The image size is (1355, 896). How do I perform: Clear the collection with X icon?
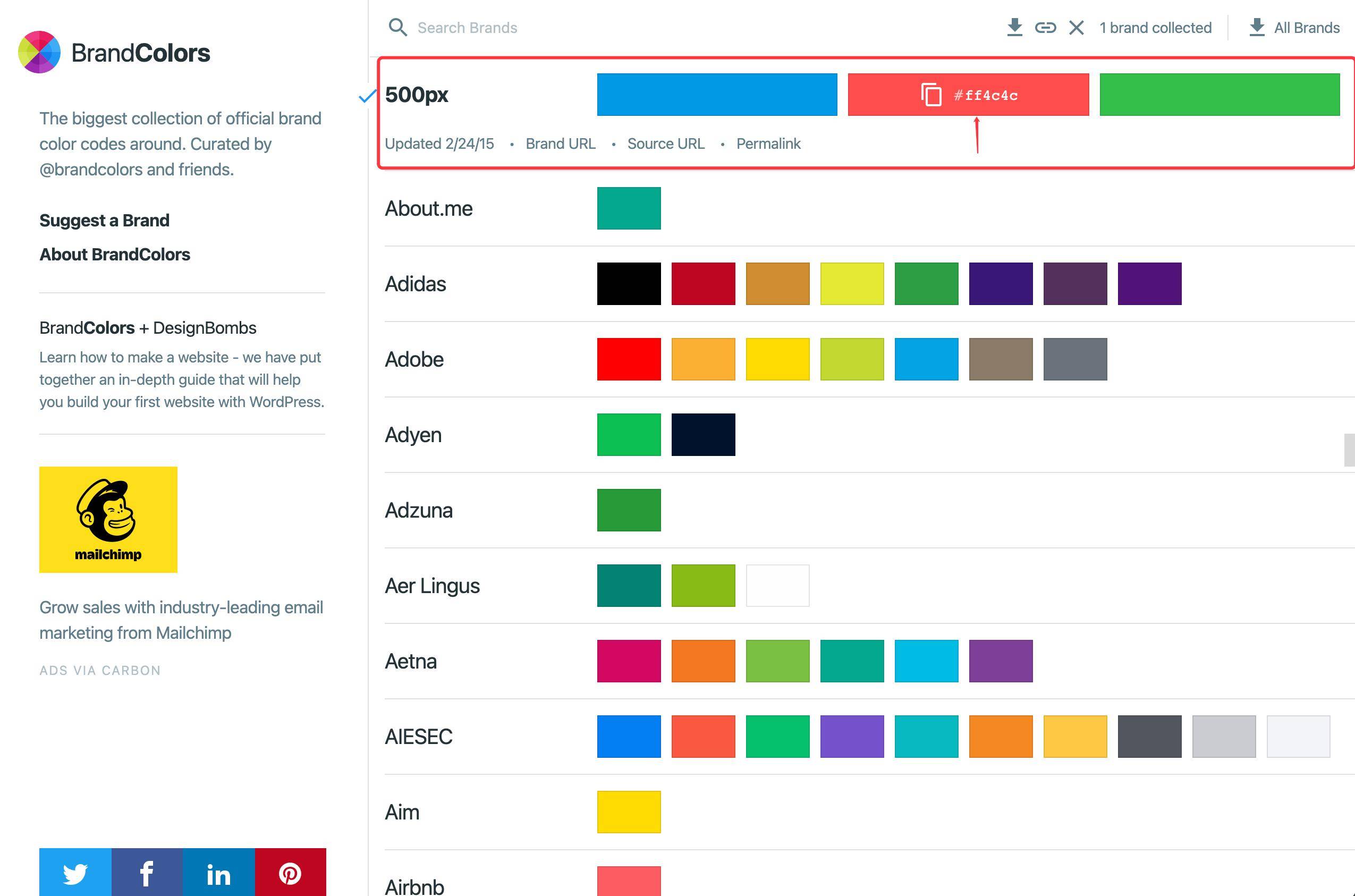pyautogui.click(x=1076, y=28)
